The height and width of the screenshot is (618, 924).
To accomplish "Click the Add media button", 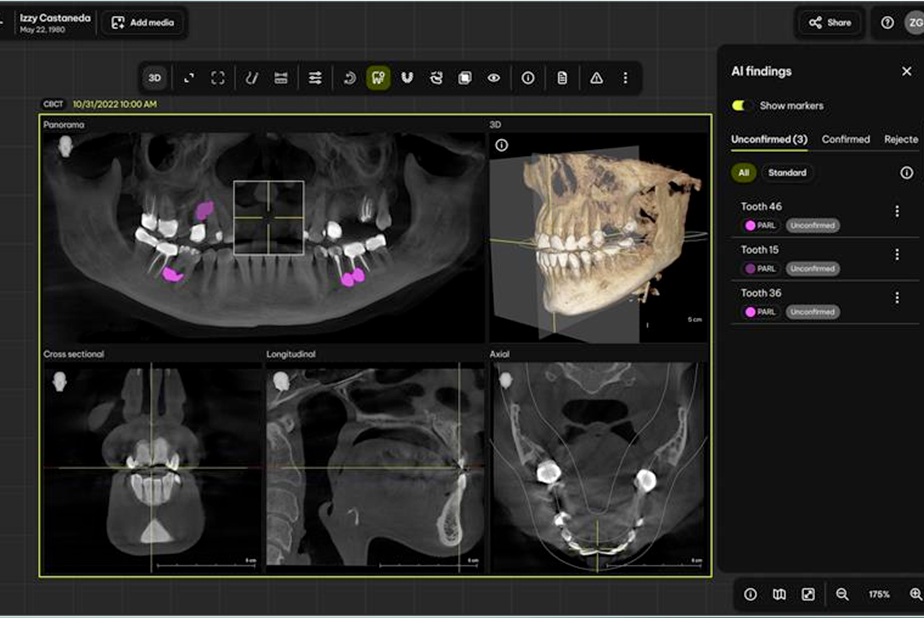I will (143, 22).
